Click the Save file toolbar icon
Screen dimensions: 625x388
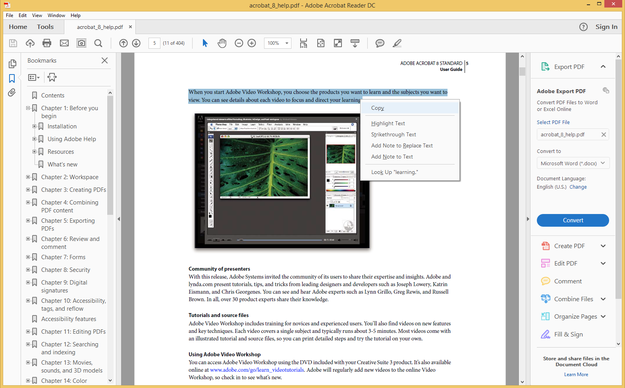[13, 43]
